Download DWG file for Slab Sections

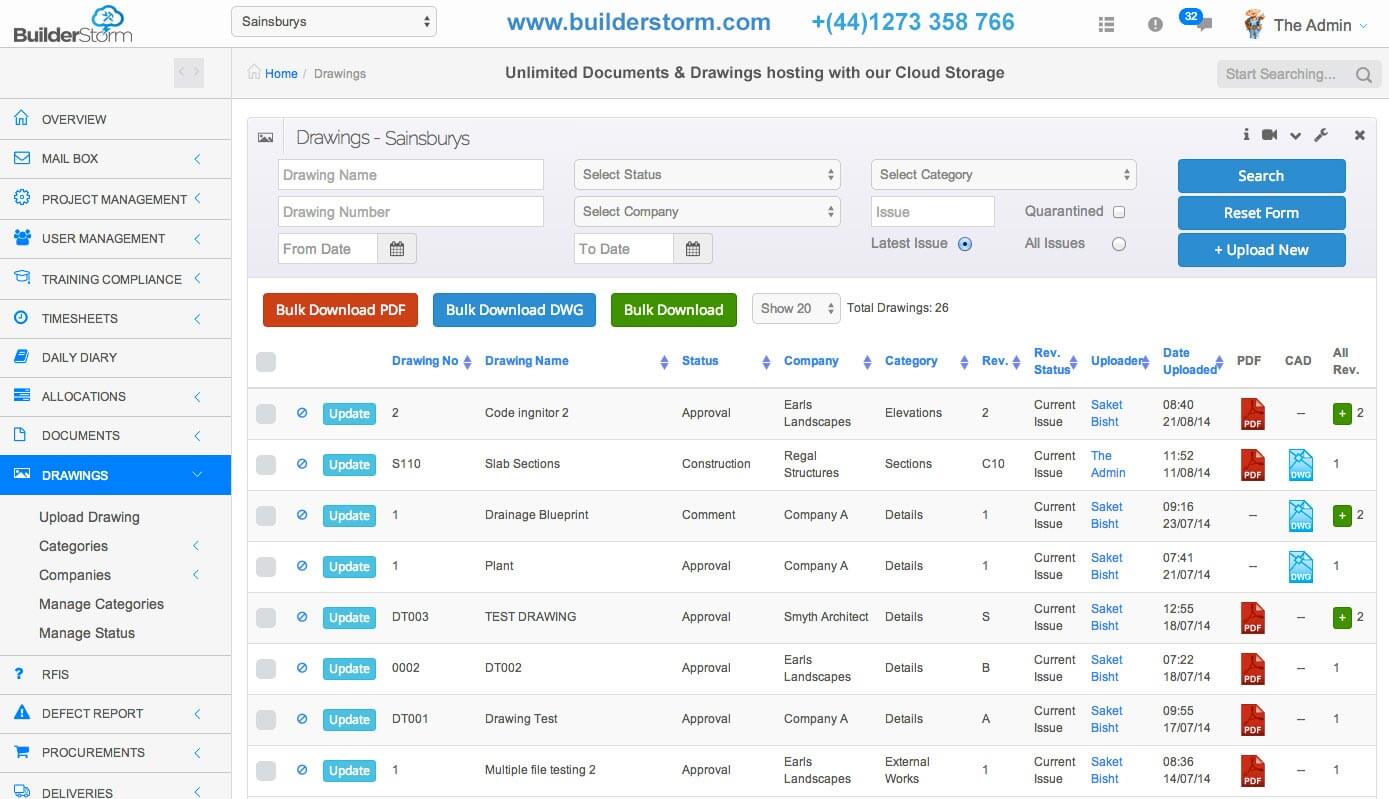click(x=1300, y=464)
